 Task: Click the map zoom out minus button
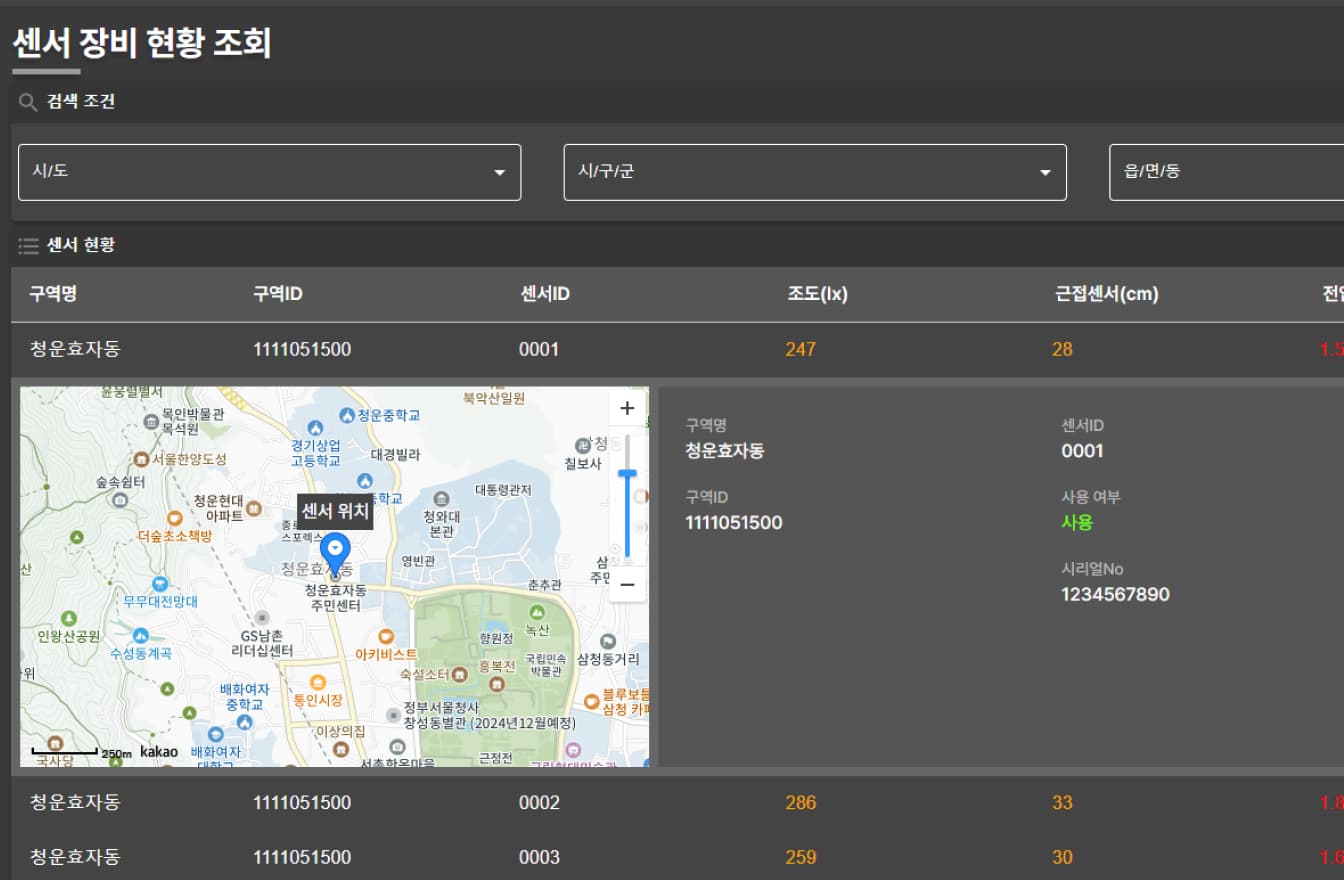coord(627,584)
